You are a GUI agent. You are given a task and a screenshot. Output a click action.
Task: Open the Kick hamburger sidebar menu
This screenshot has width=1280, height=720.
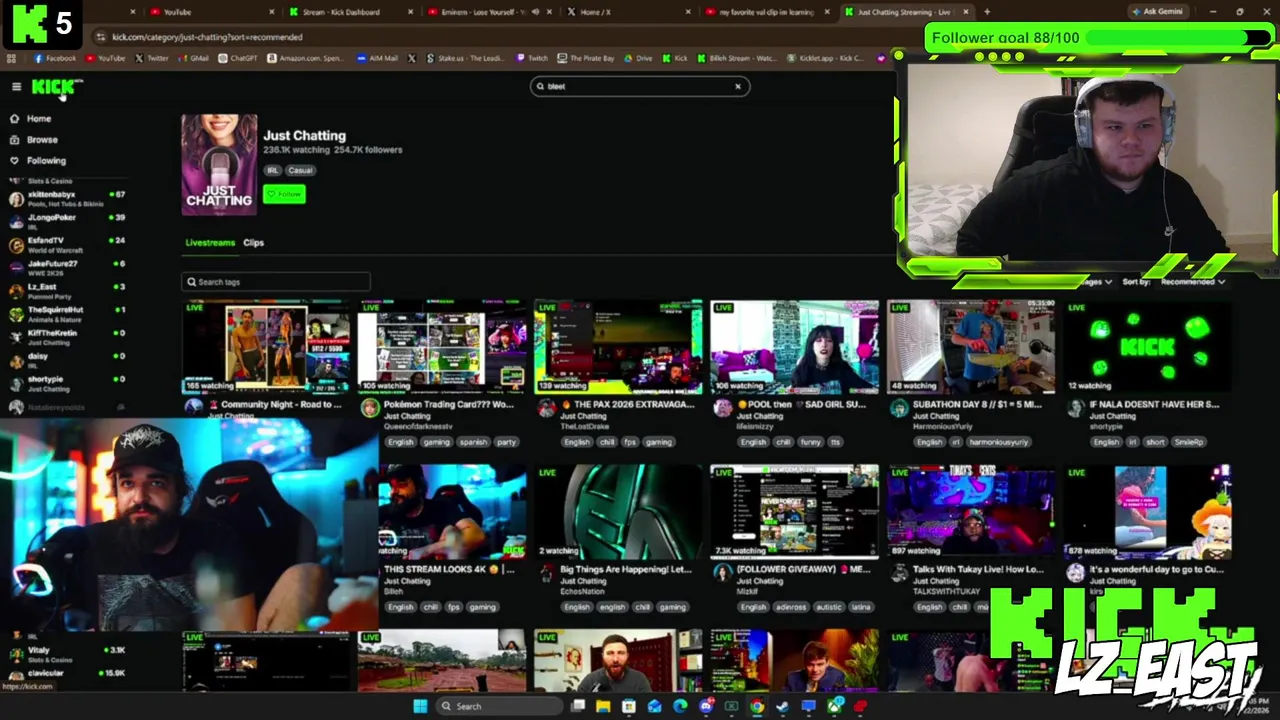point(16,87)
